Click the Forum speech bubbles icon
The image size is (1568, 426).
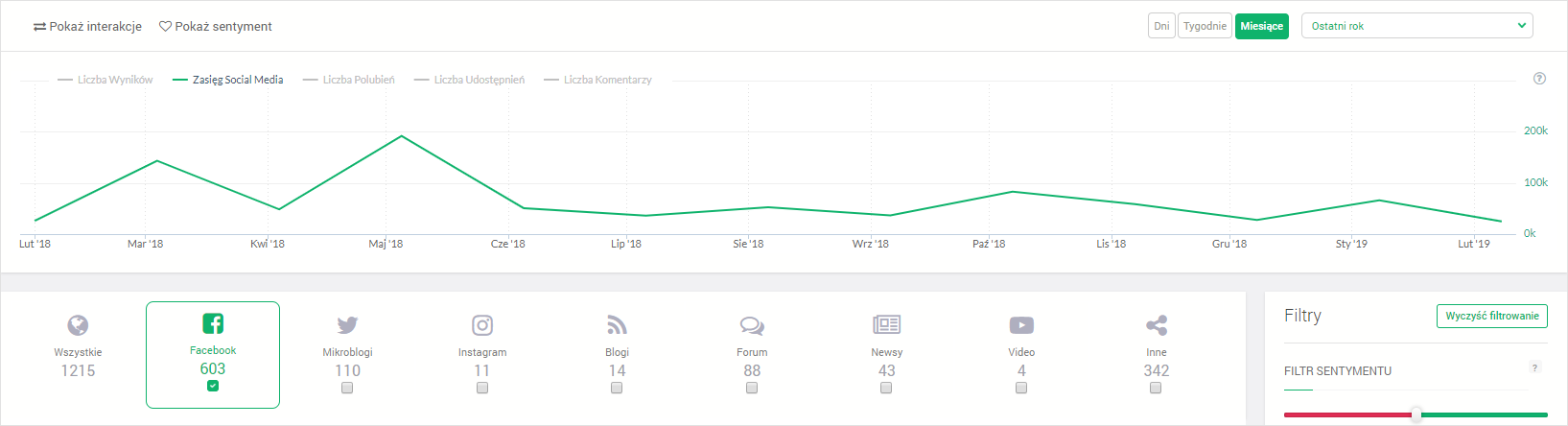[752, 325]
